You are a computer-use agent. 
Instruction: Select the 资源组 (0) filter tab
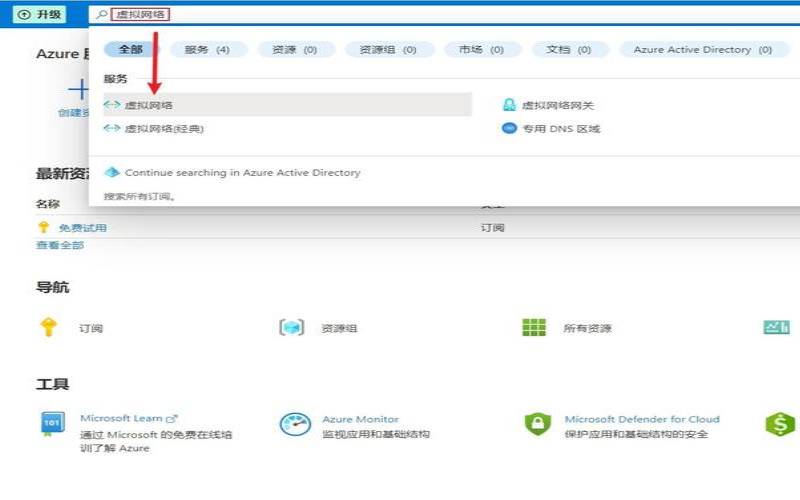pos(388,49)
